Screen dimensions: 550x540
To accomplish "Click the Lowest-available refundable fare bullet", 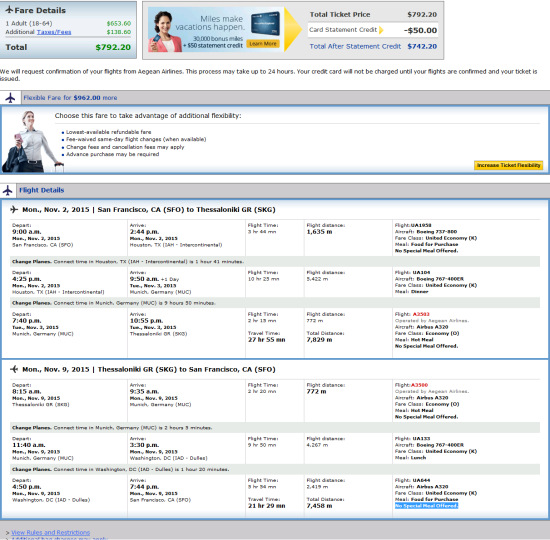I will point(108,132).
